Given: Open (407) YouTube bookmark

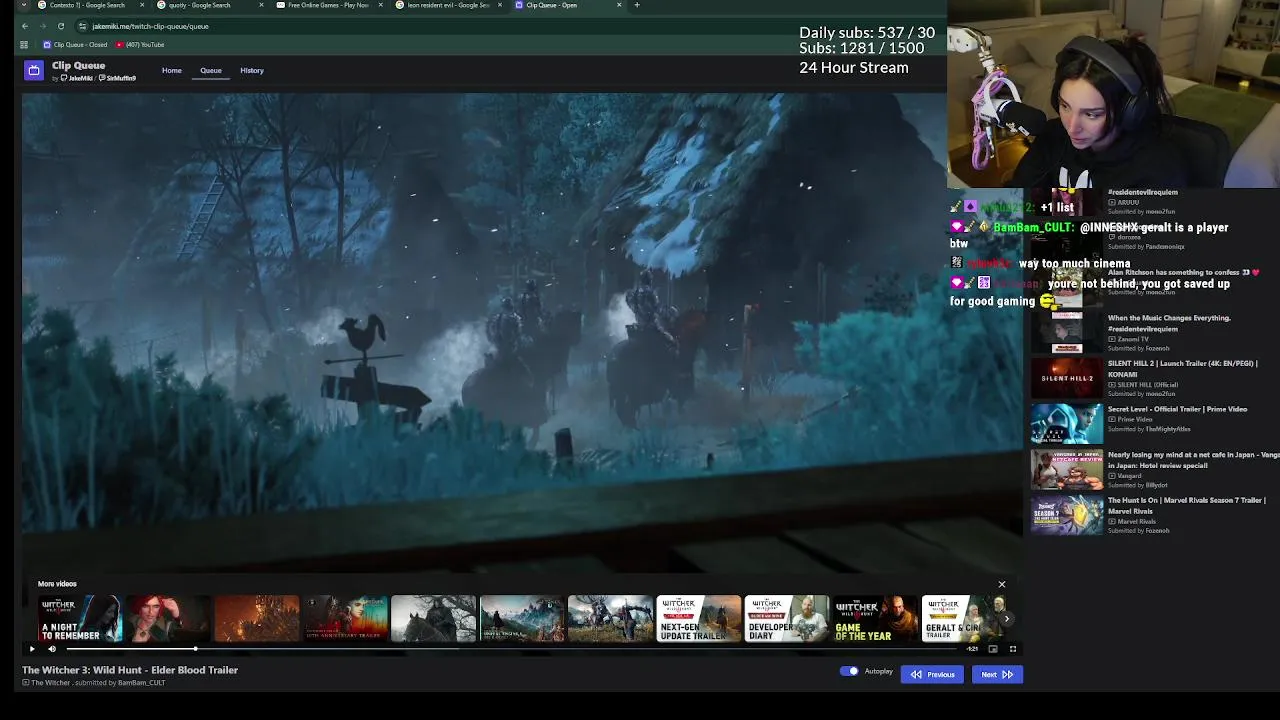Looking at the screenshot, I should 140,45.
